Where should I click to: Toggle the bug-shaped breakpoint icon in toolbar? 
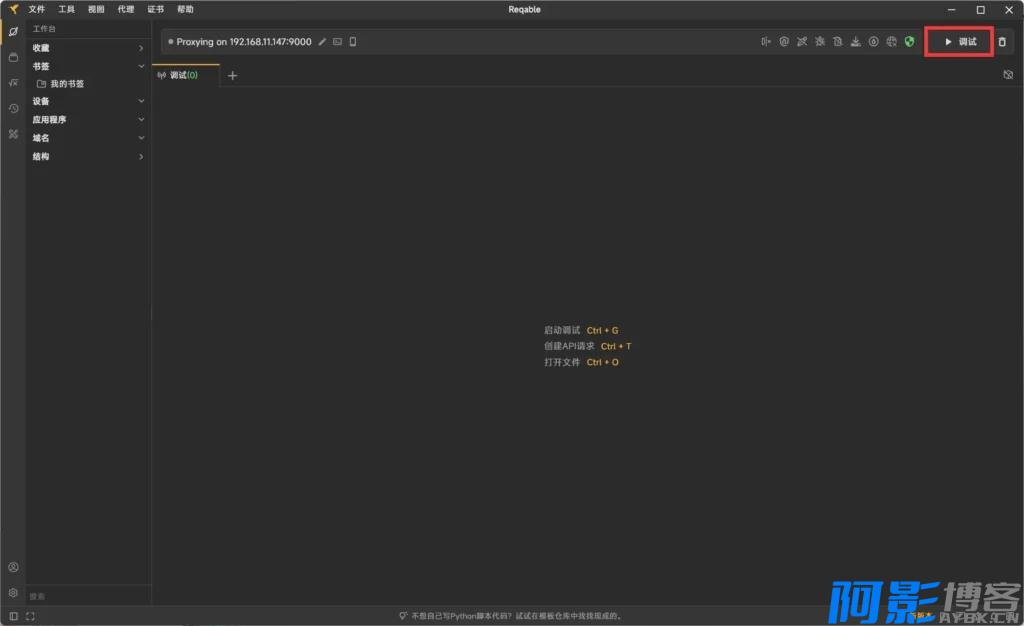pyautogui.click(x=820, y=42)
